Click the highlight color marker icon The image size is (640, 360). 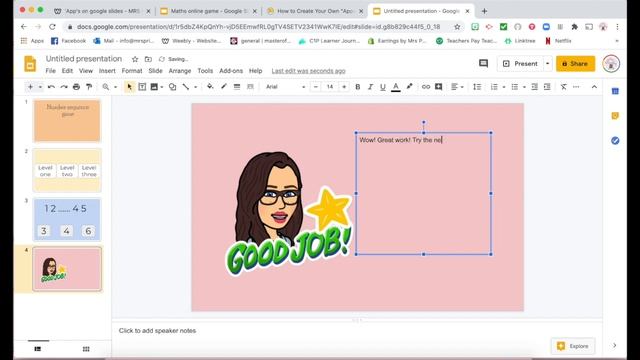point(409,87)
